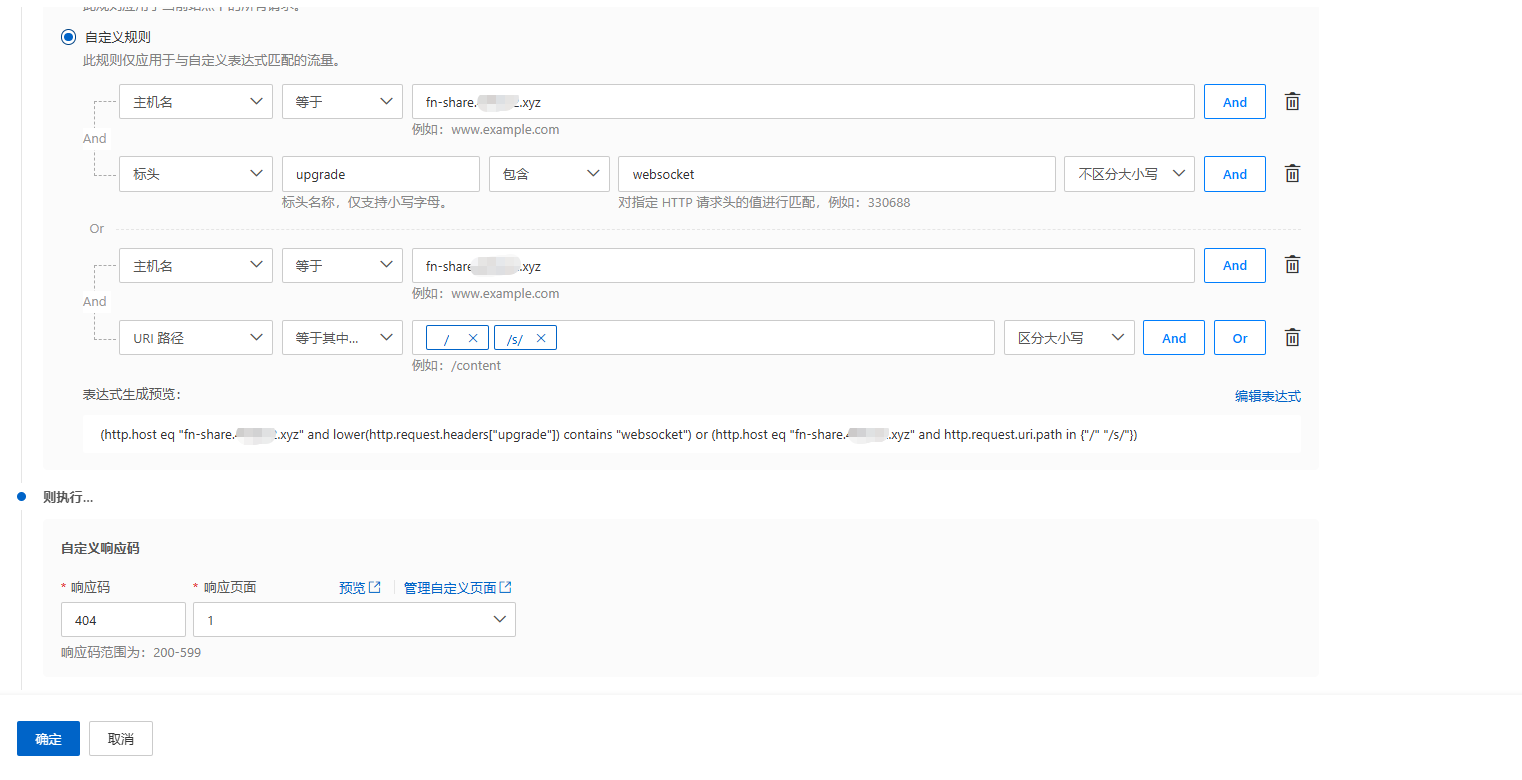Open first 主机名 field type dropdown

196,102
